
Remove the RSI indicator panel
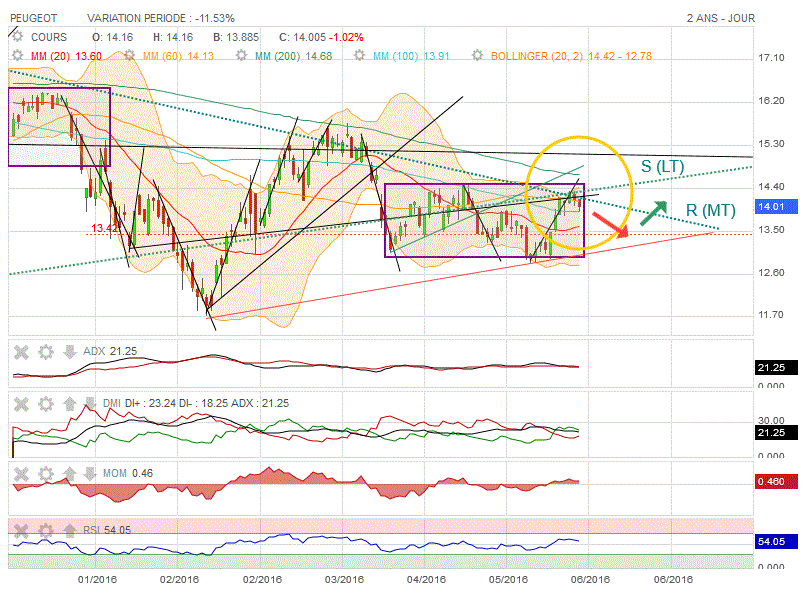(x=21, y=530)
